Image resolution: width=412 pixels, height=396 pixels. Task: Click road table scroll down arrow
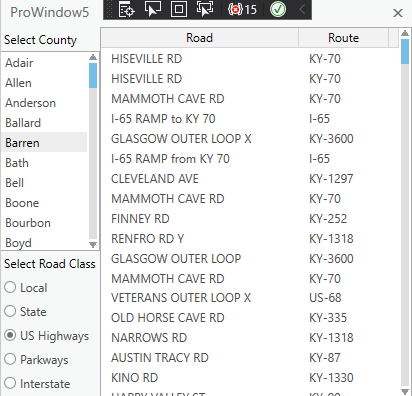click(405, 391)
